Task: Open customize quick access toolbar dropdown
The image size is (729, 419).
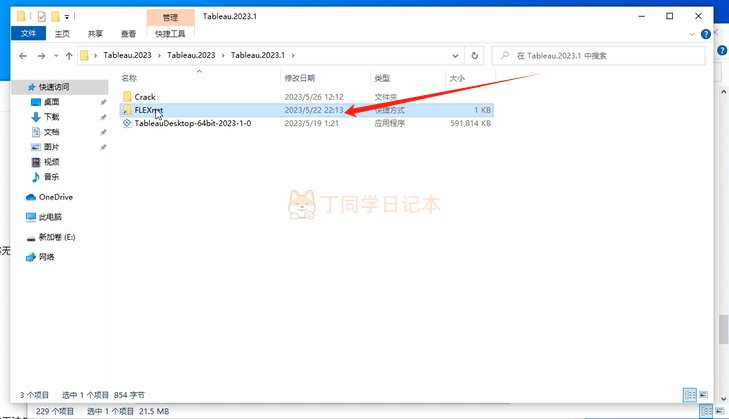Action: pos(67,17)
